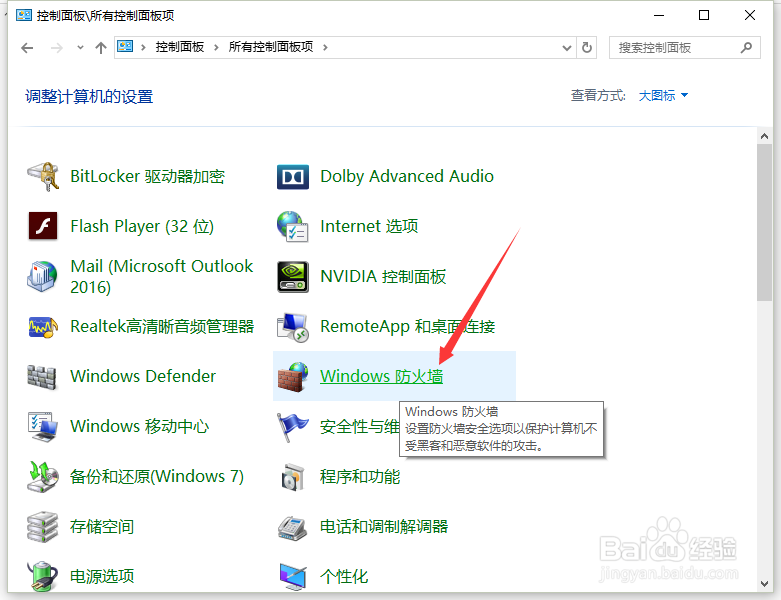The image size is (781, 600).
Task: Open the BitLocker 驱动器加密 link
Action: tap(147, 176)
